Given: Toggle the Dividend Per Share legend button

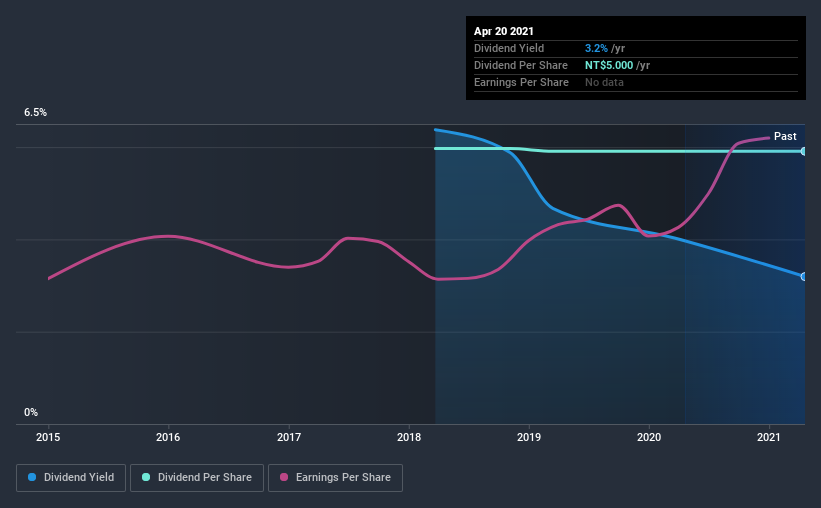Looking at the screenshot, I should pyautogui.click(x=197, y=478).
